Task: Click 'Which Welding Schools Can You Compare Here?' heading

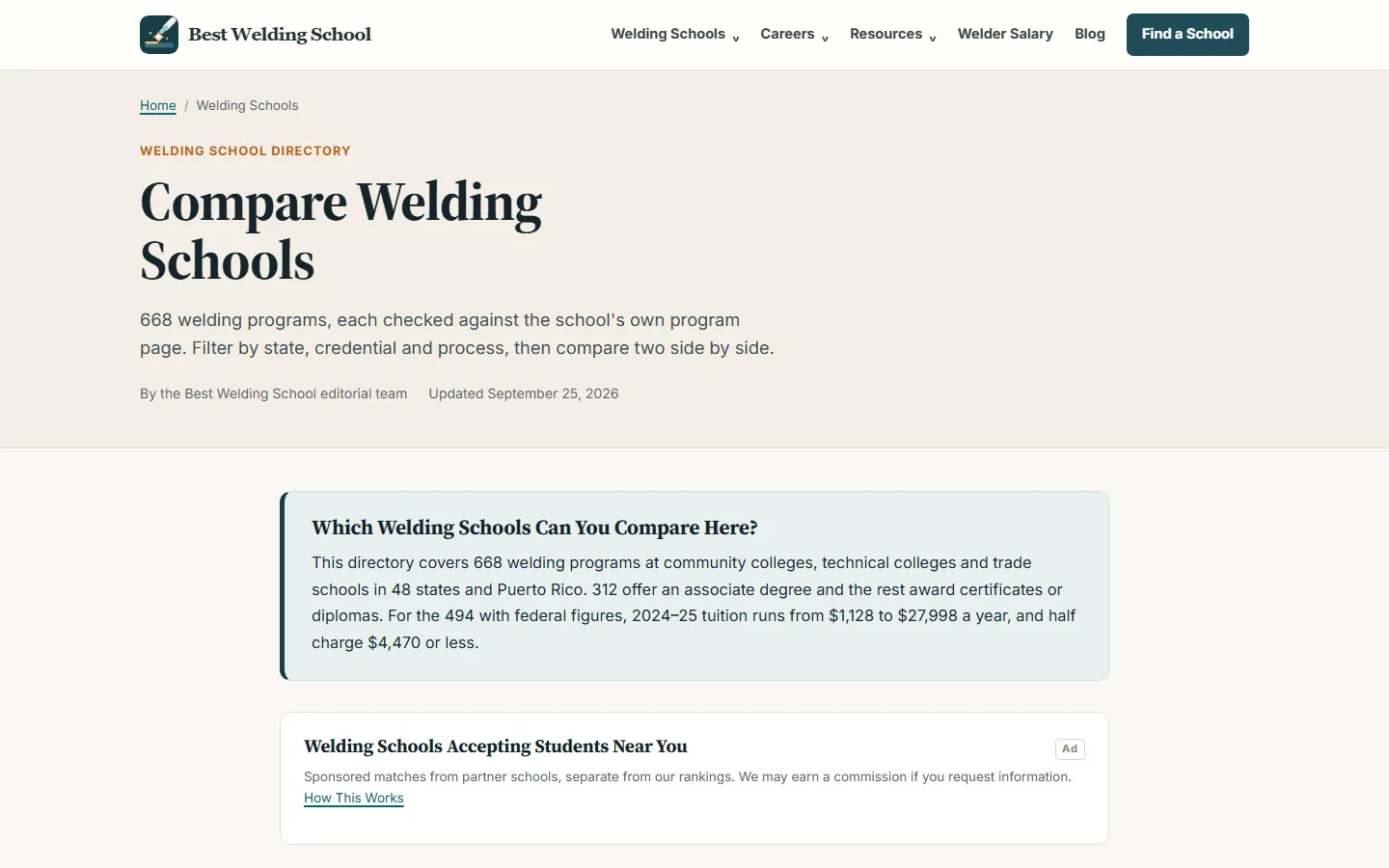Action: click(x=534, y=528)
